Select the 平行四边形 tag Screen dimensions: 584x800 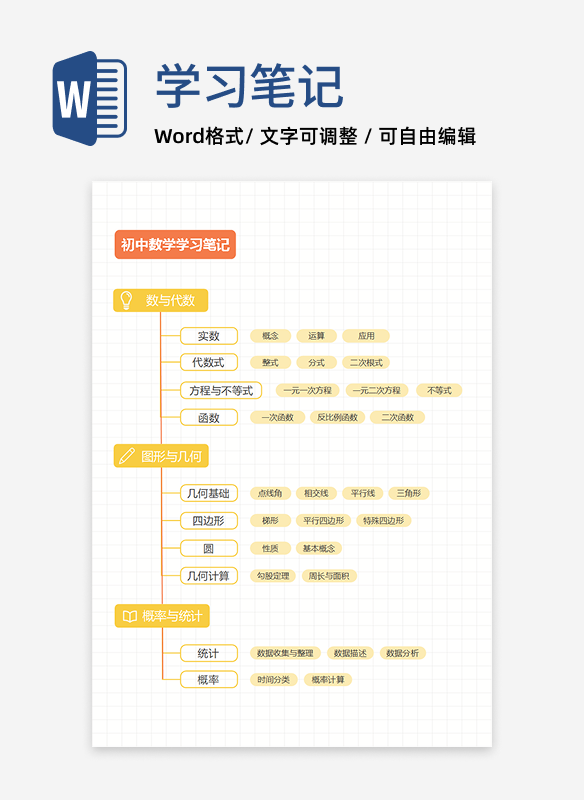[323, 521]
